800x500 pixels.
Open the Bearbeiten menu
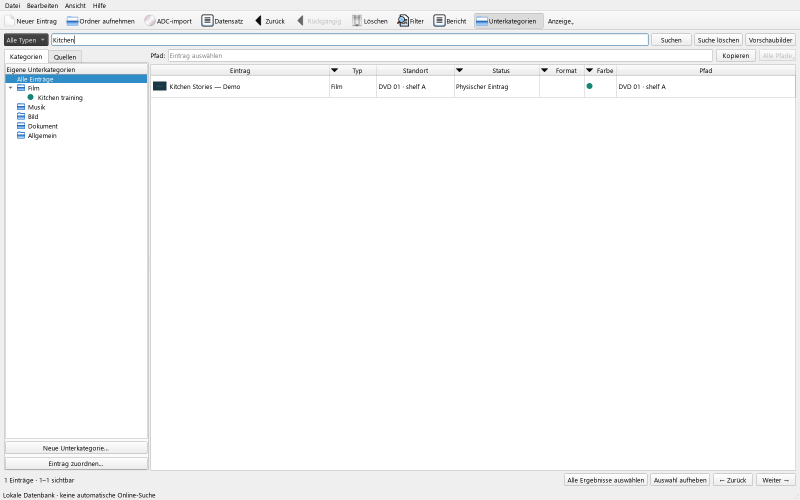point(42,5)
